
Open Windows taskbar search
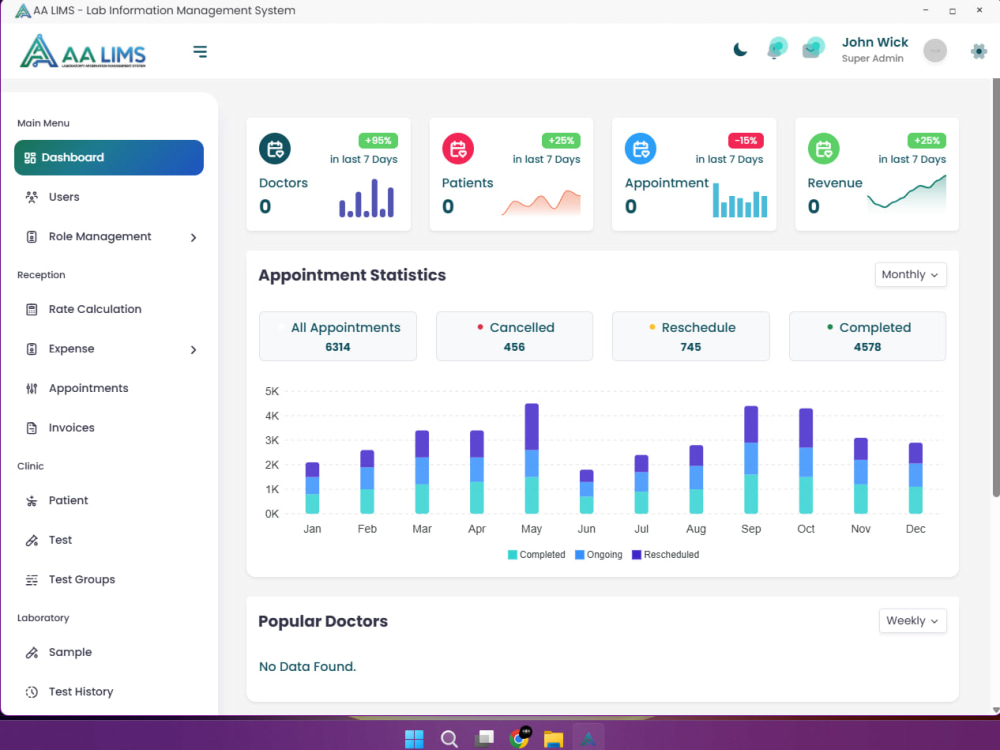[x=449, y=739]
